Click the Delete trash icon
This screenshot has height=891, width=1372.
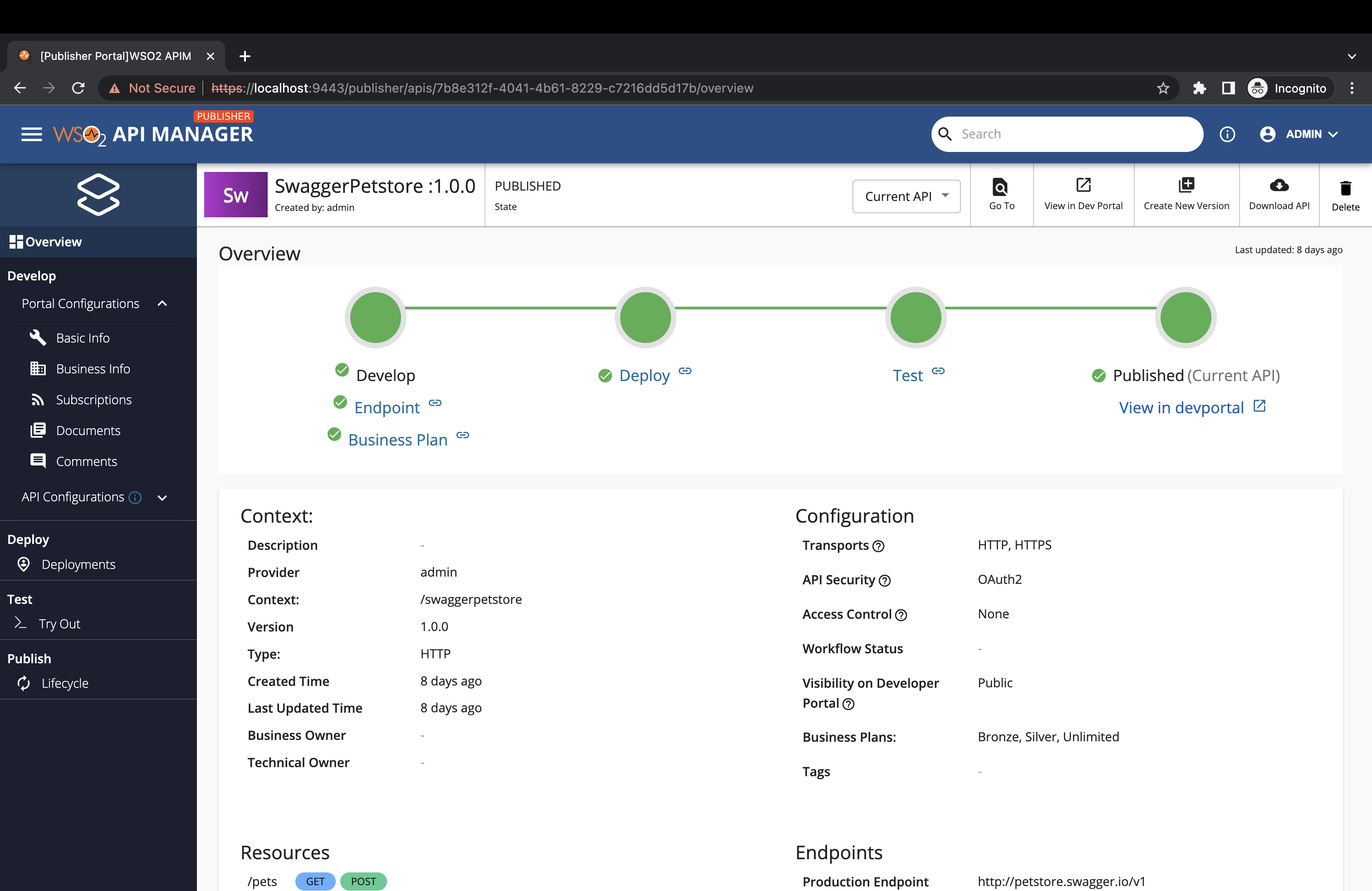click(x=1345, y=188)
